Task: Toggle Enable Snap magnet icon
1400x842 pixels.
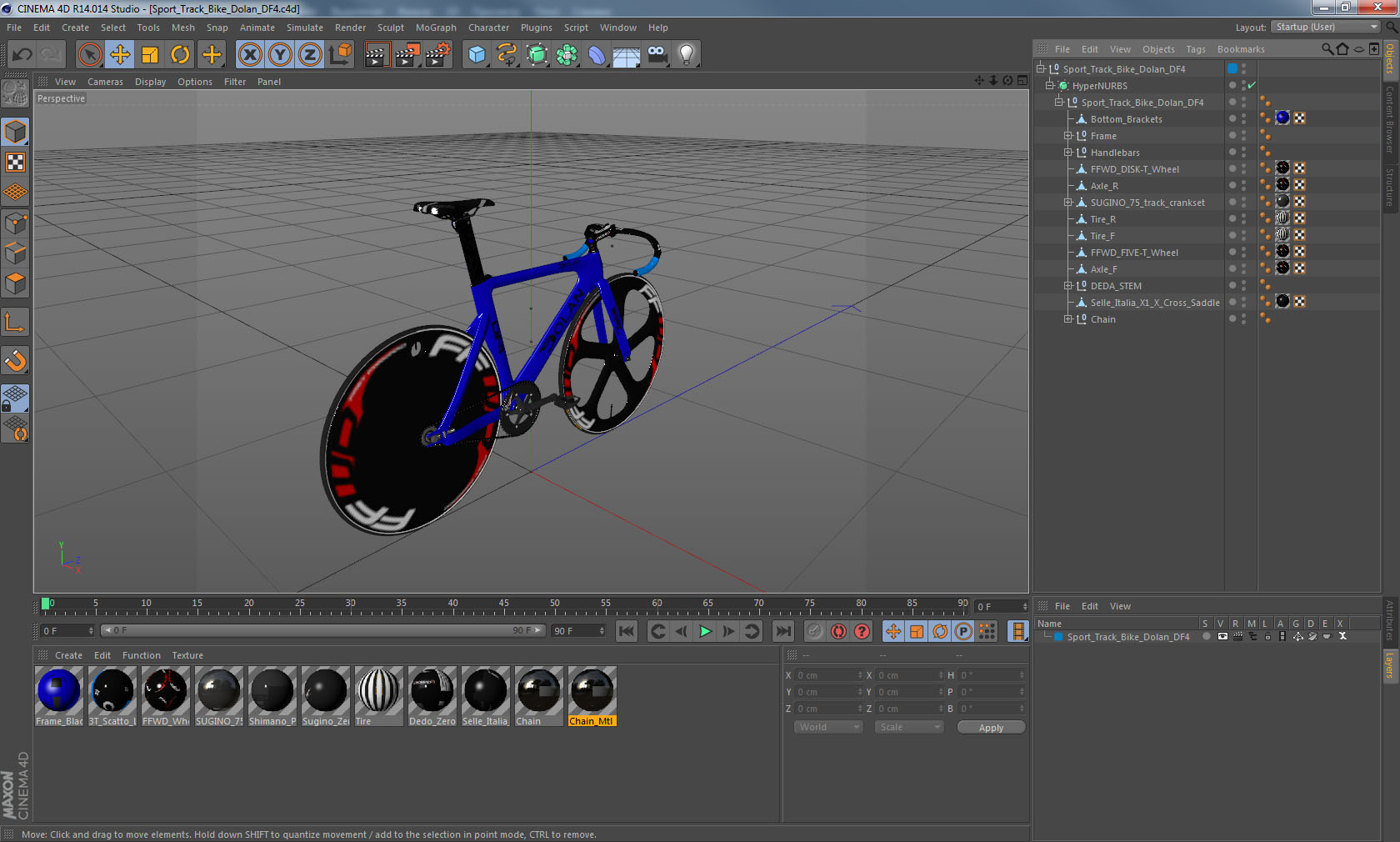Action: [x=15, y=360]
